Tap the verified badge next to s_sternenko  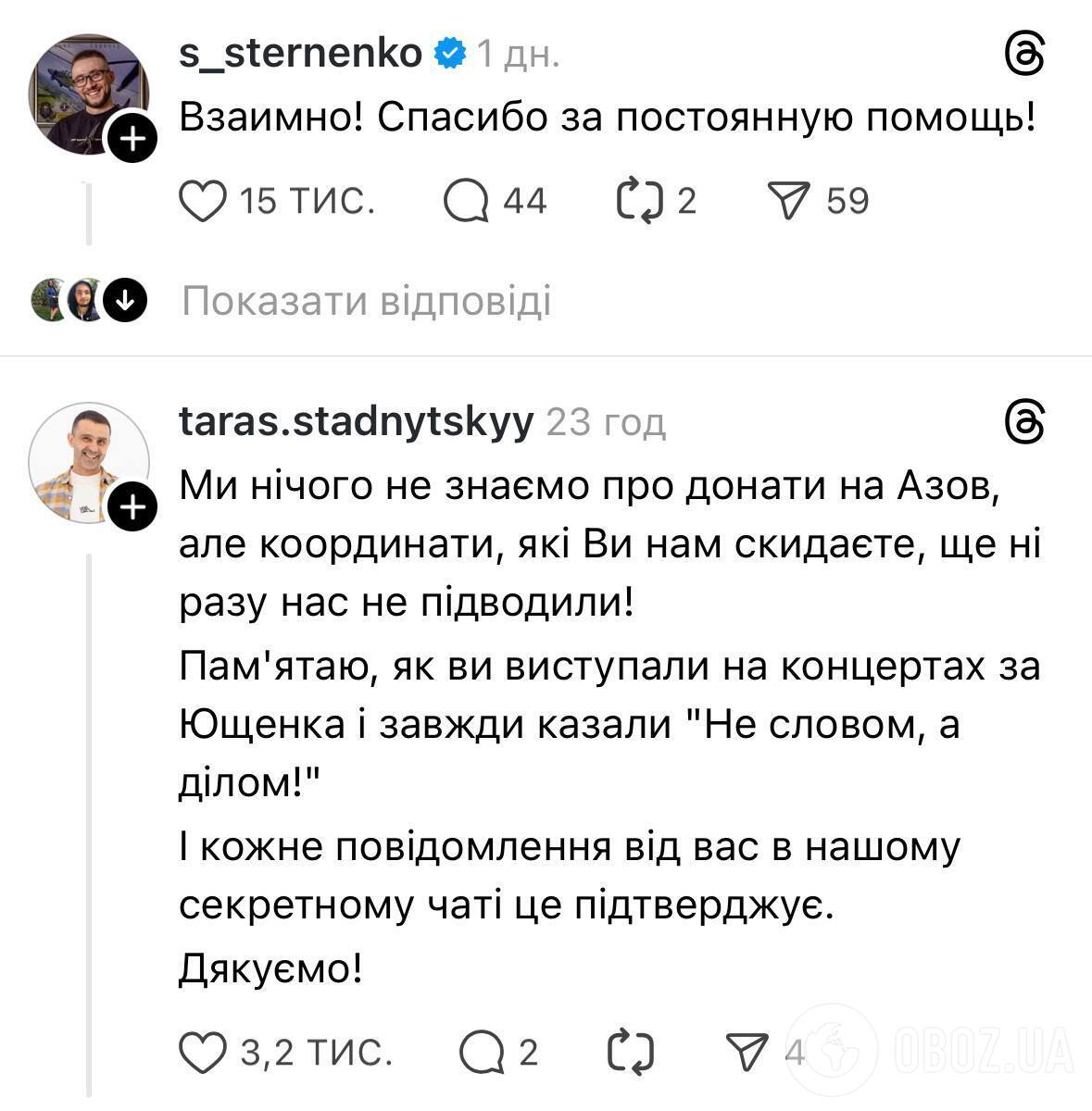coord(448,54)
